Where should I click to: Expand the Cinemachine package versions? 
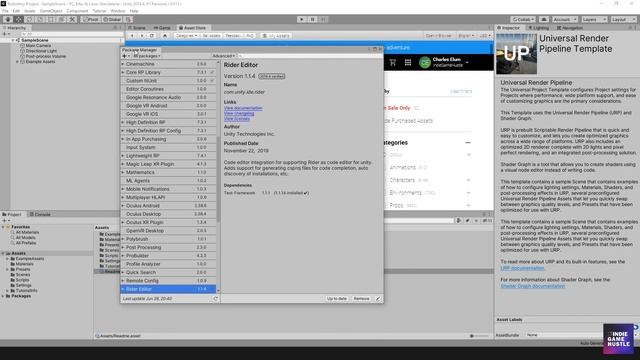(123, 64)
